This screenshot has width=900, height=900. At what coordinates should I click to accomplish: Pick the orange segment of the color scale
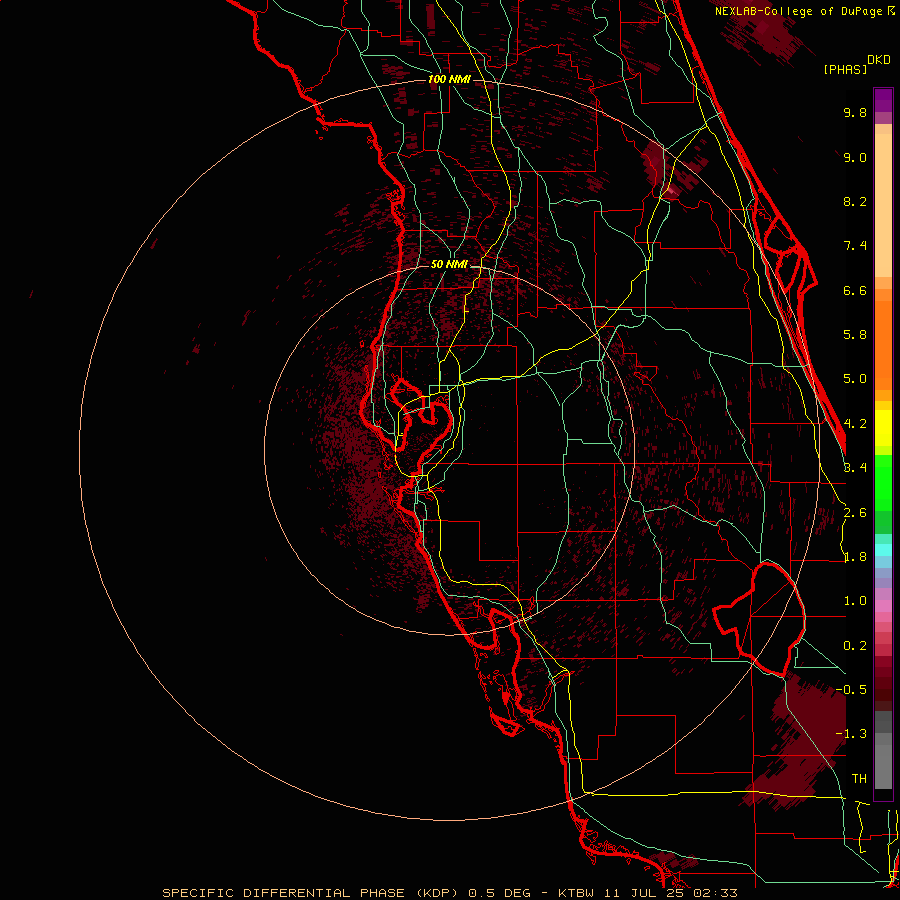(x=883, y=344)
